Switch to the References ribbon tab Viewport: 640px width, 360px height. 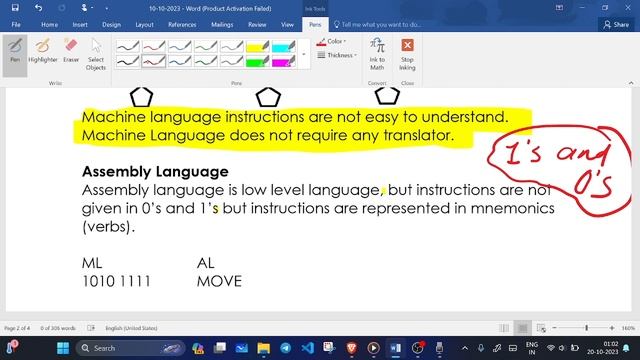click(182, 24)
